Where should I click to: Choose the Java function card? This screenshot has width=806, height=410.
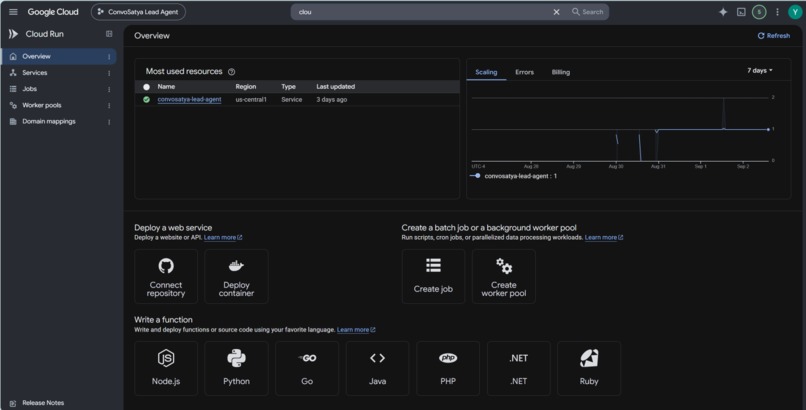tap(378, 368)
